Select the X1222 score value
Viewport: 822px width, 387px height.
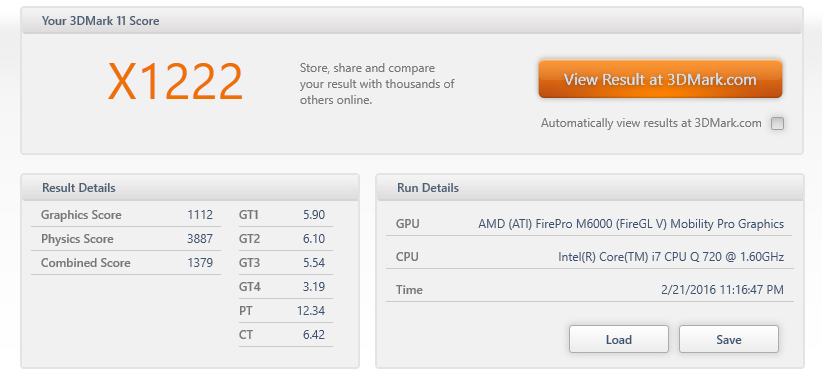[x=176, y=82]
